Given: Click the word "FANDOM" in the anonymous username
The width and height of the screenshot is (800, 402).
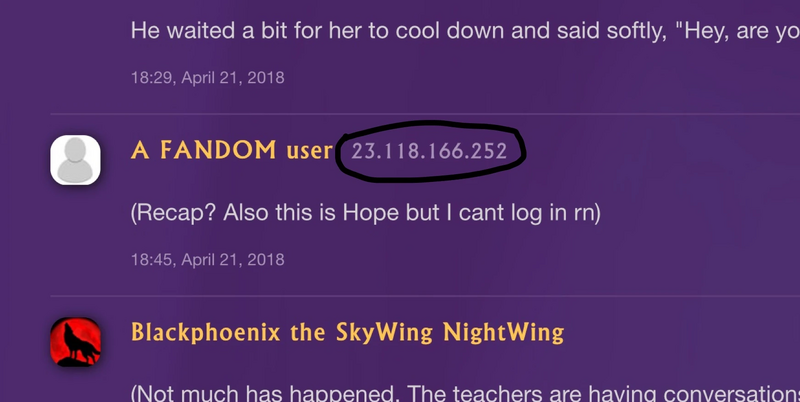Looking at the screenshot, I should [x=218, y=150].
